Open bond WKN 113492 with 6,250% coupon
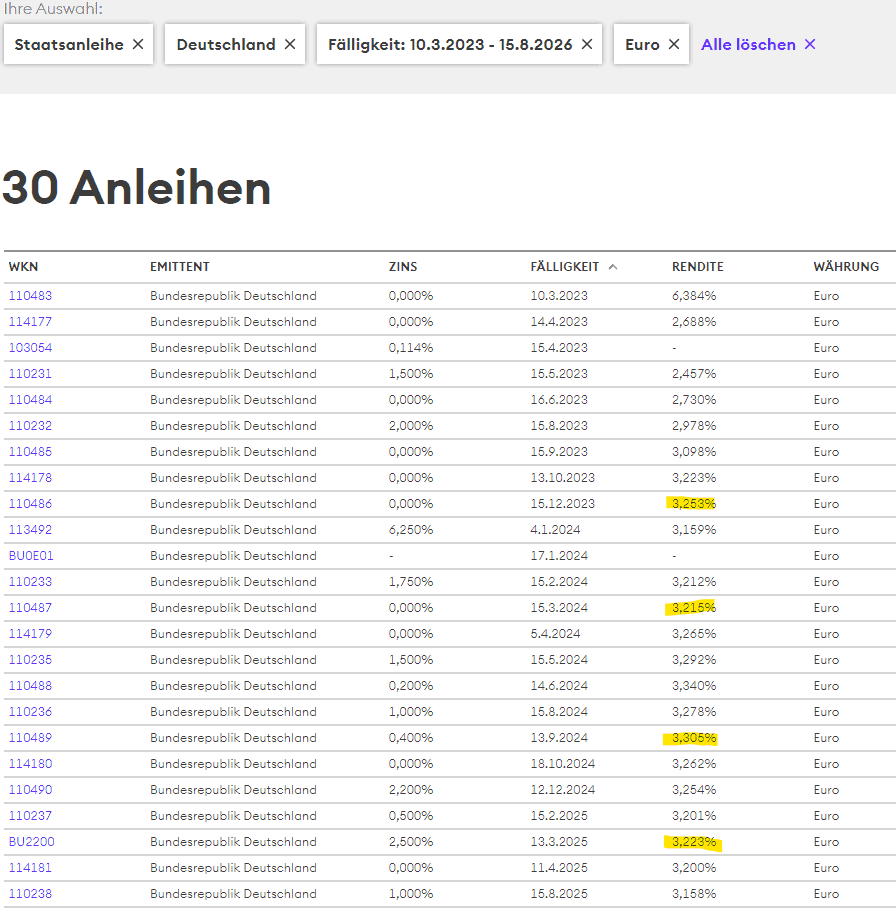Image resolution: width=896 pixels, height=908 pixels. point(30,530)
